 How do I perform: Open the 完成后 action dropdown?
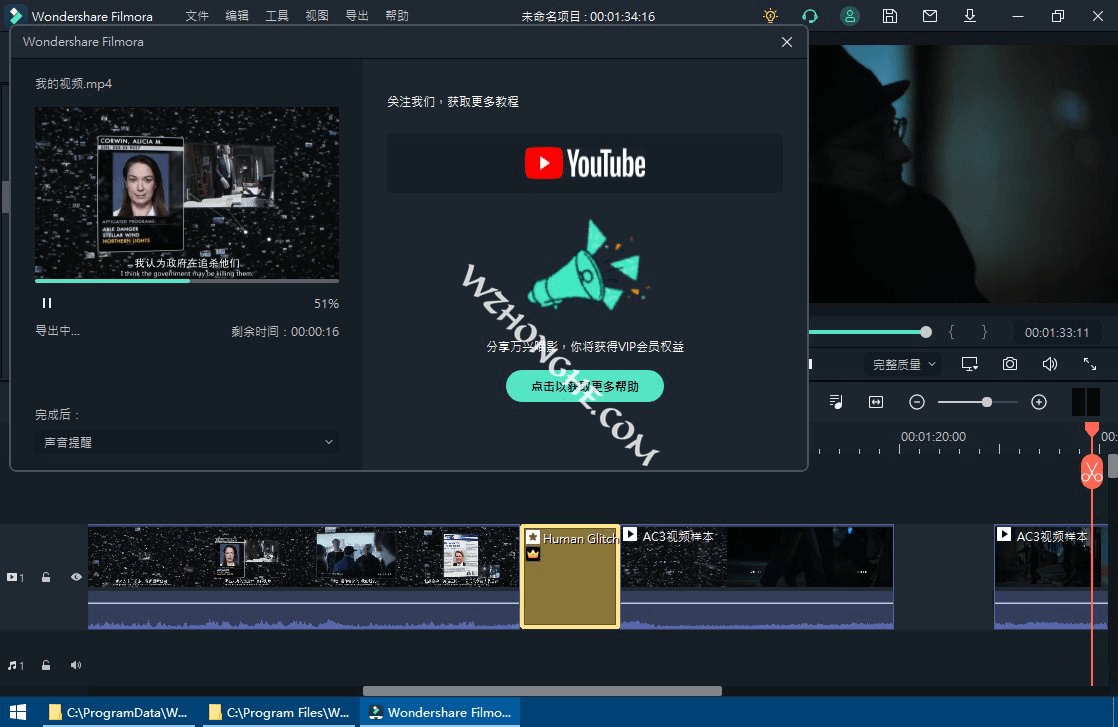(187, 441)
